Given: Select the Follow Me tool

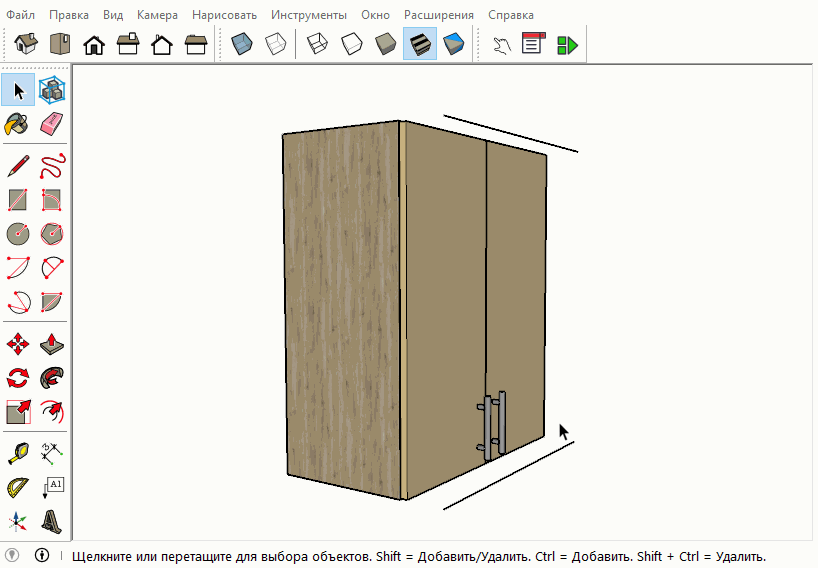Looking at the screenshot, I should pyautogui.click(x=52, y=378).
